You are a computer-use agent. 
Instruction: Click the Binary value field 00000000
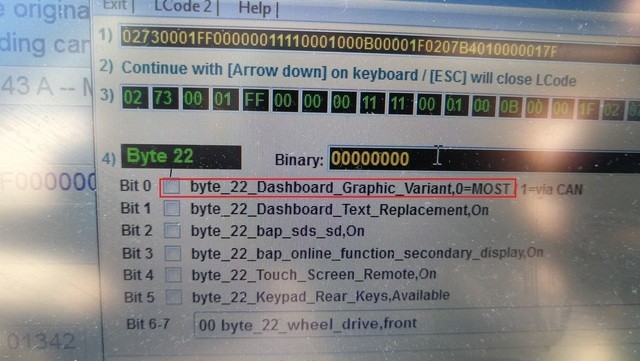[x=484, y=159]
